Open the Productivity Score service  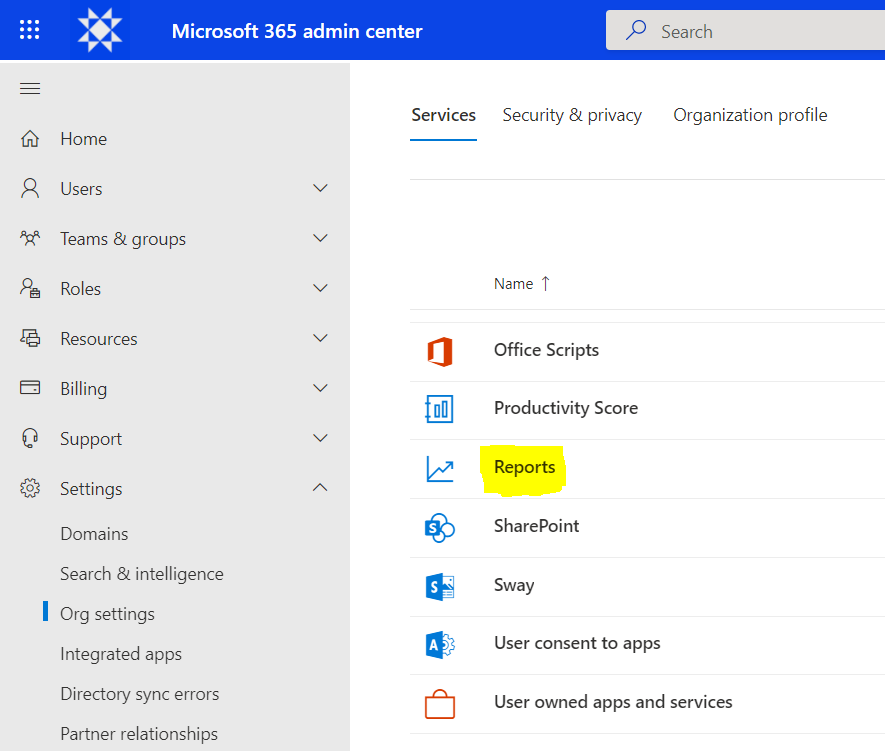pos(566,408)
